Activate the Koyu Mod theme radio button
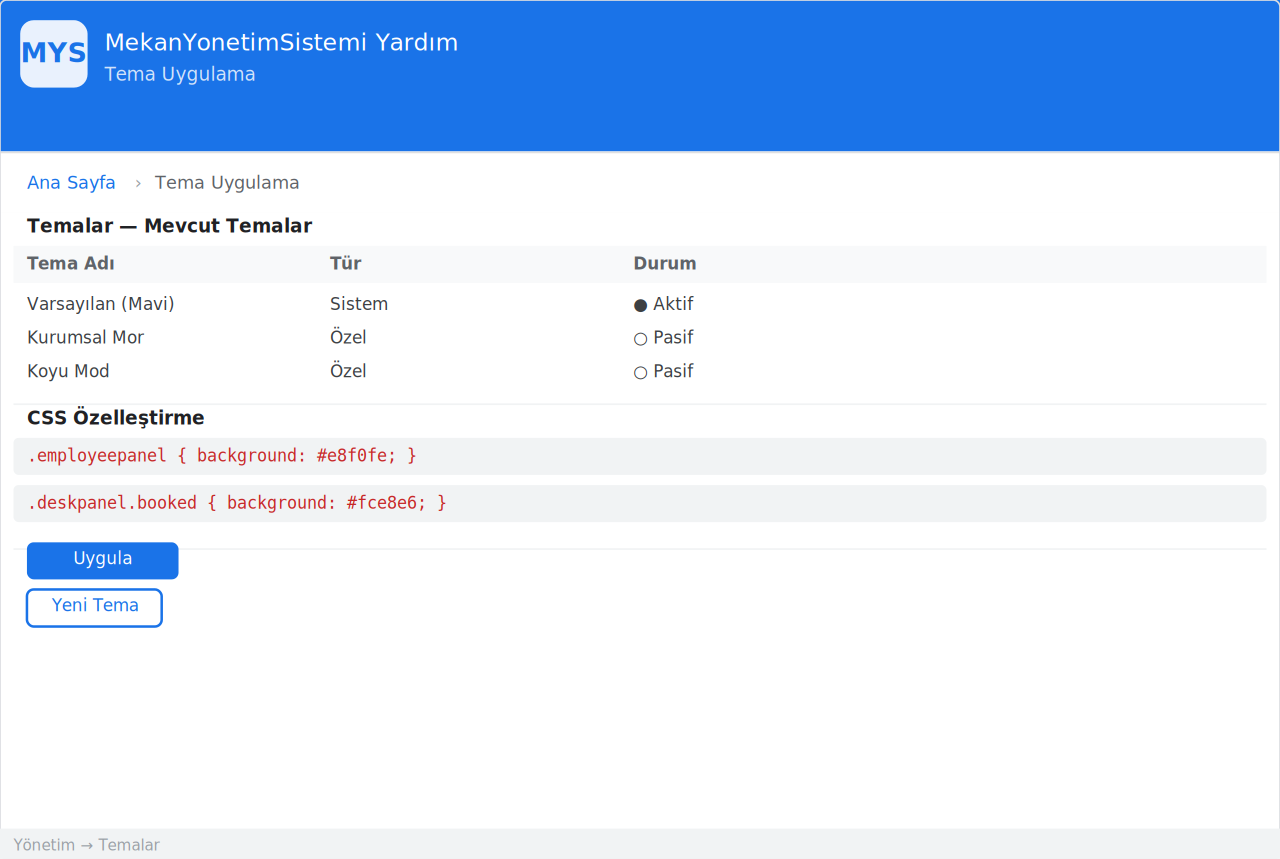 pyautogui.click(x=641, y=373)
